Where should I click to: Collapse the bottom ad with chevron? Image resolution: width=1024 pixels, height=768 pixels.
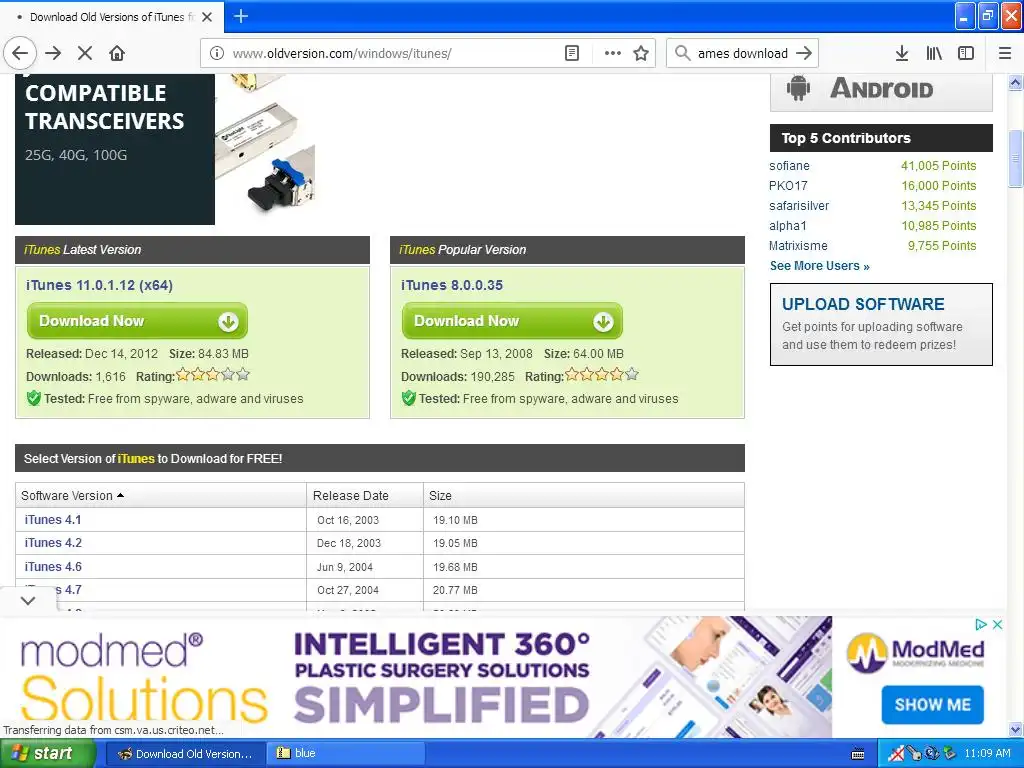28,600
